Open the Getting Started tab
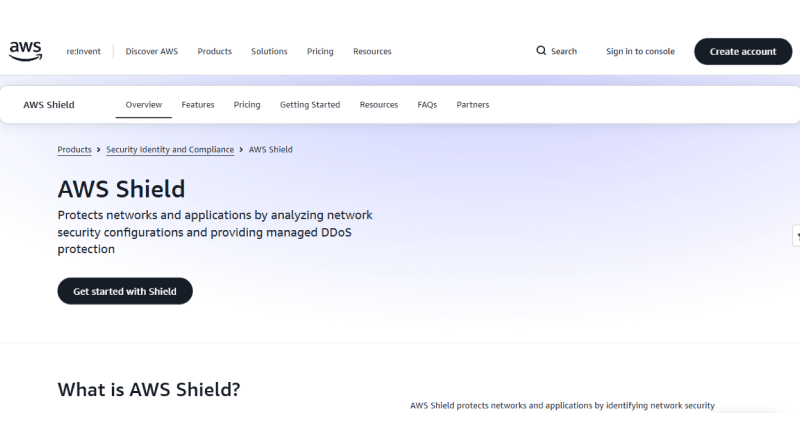The height and width of the screenshot is (445, 800). pyautogui.click(x=310, y=105)
